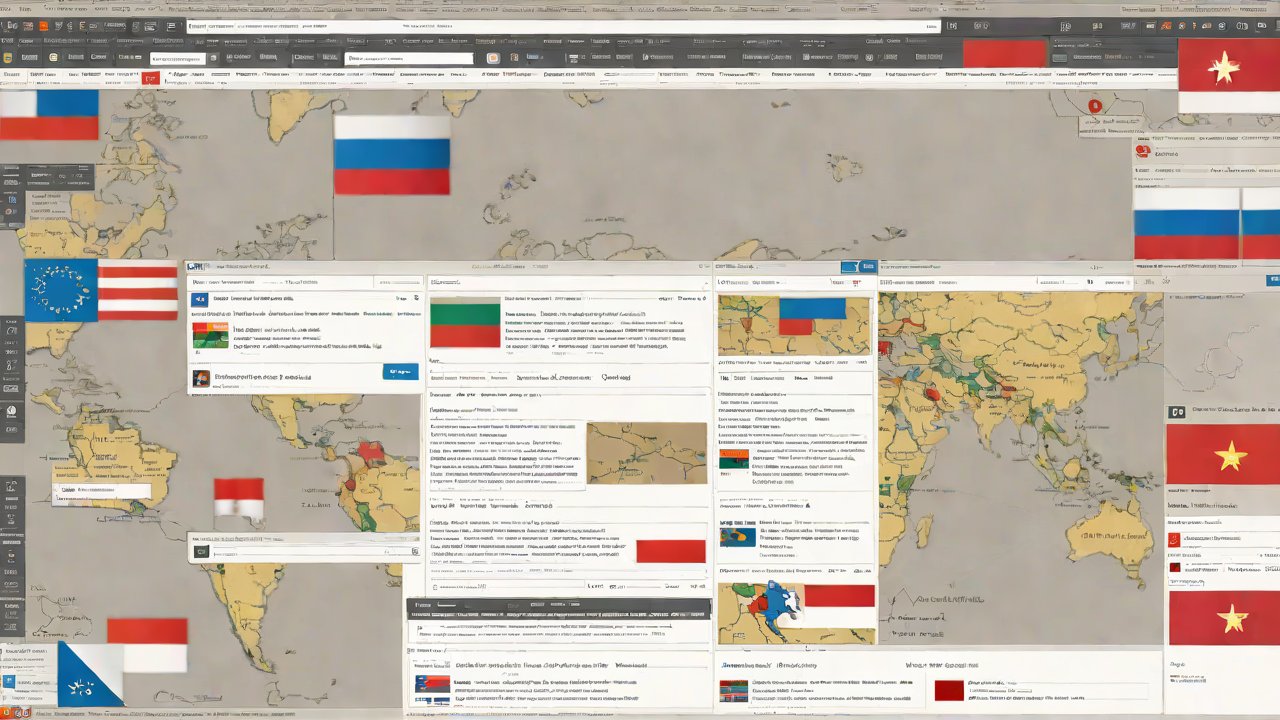Select the large white-blue-red flag on the map
This screenshot has width=1280, height=720.
391,154
